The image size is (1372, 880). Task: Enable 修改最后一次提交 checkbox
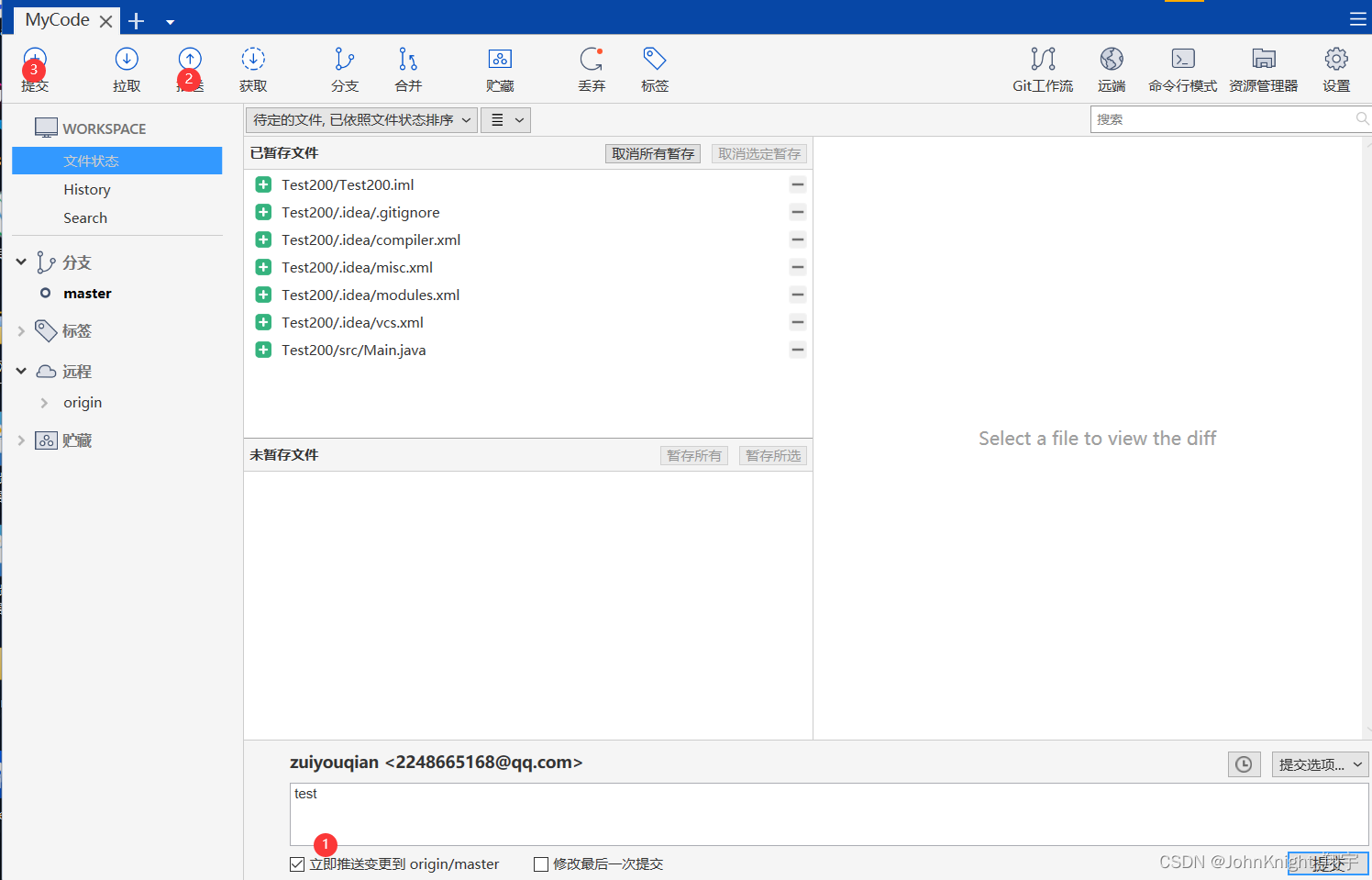[x=541, y=864]
